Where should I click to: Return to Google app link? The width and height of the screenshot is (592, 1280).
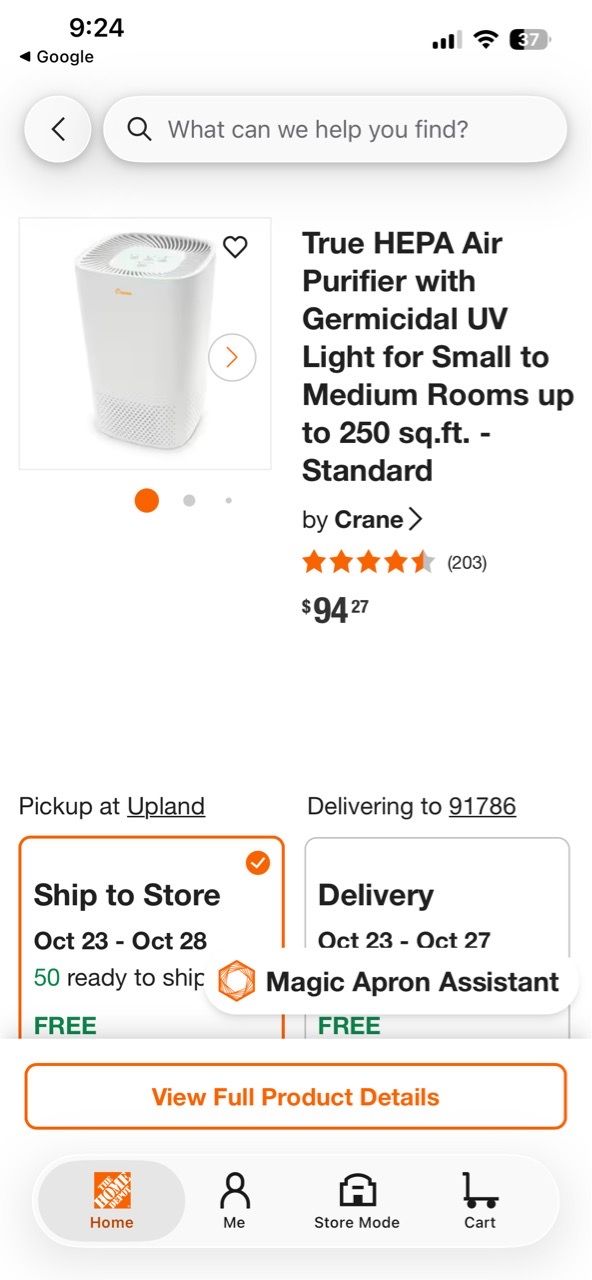click(x=56, y=57)
